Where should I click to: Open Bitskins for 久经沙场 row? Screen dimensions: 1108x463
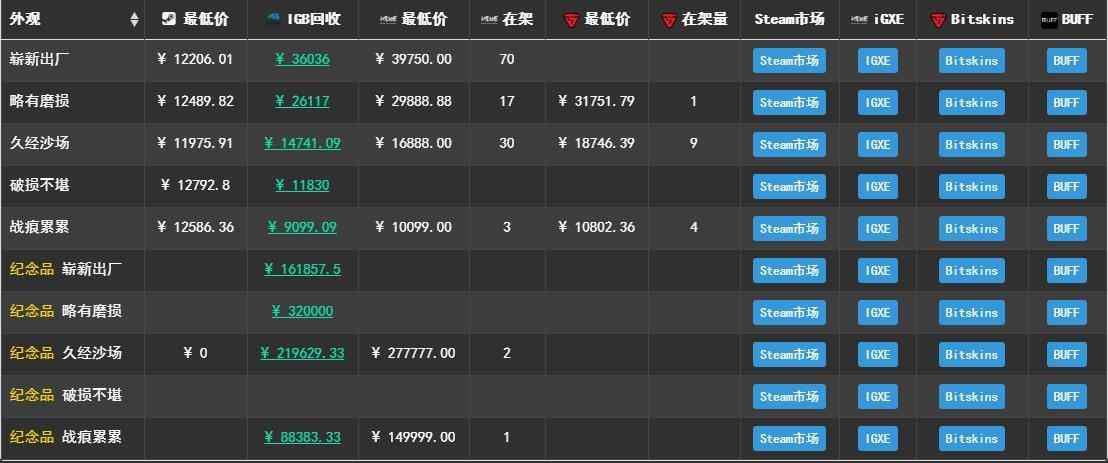click(972, 144)
